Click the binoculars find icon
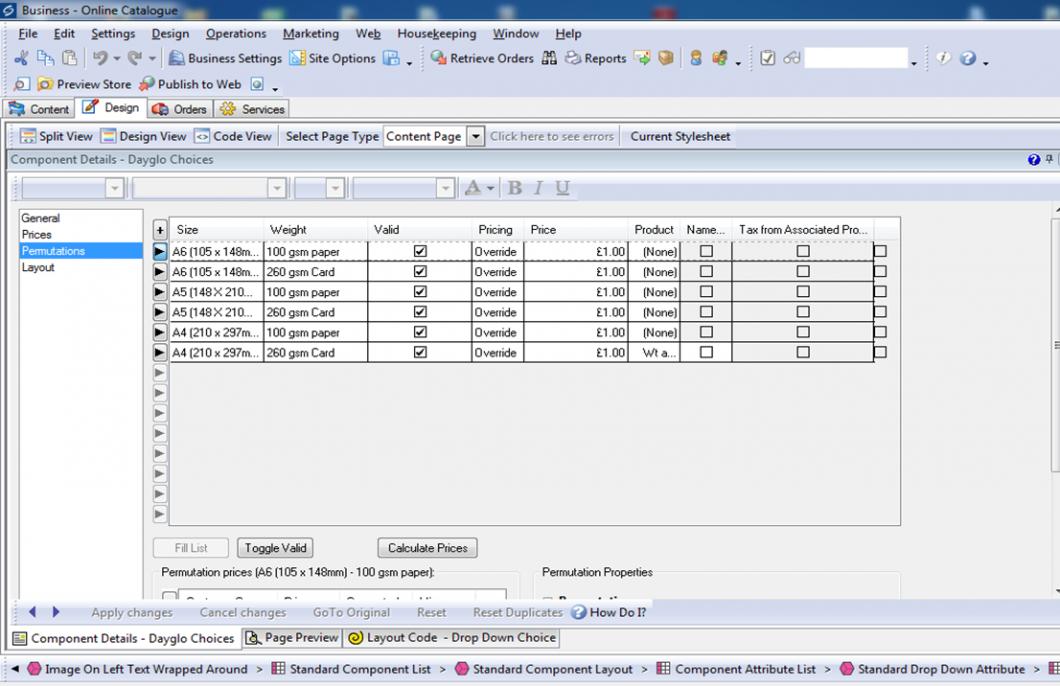Viewport: 1060px width, 686px height. [x=549, y=59]
